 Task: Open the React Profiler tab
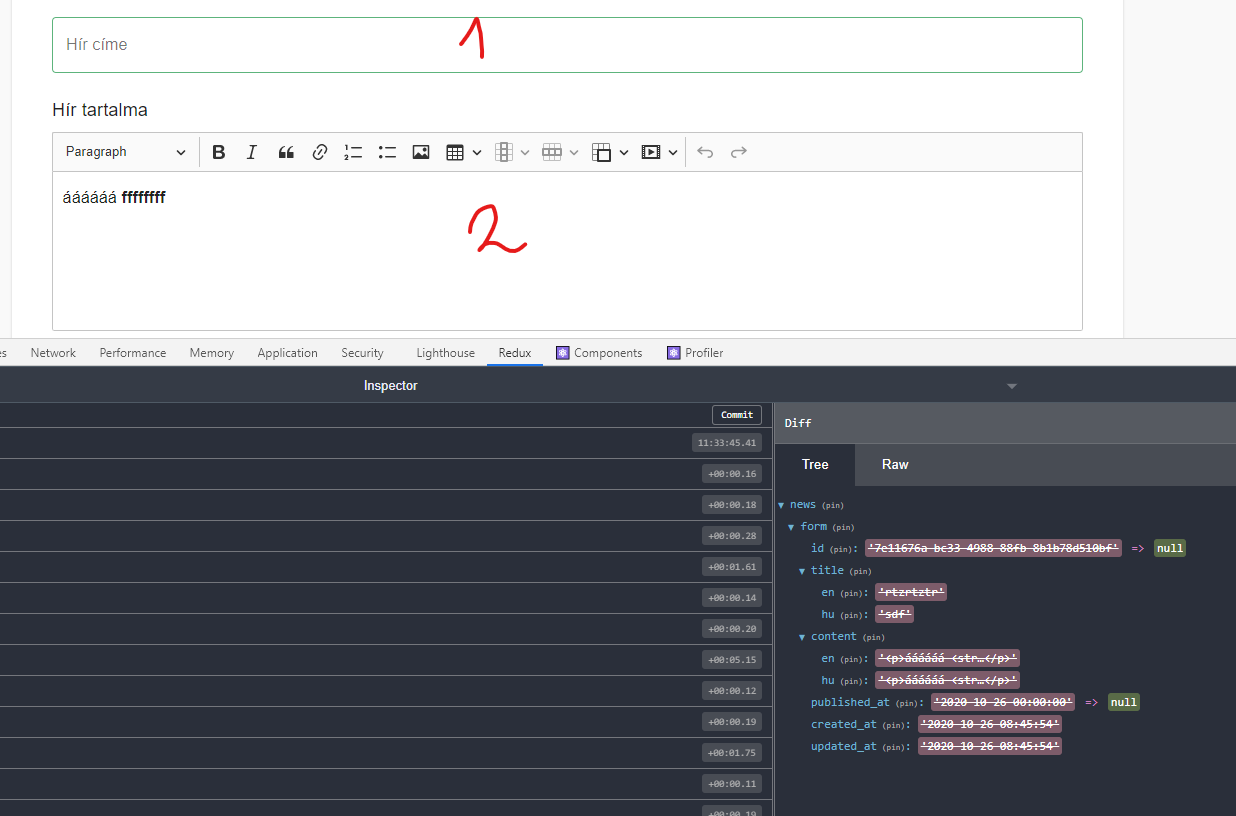click(x=695, y=353)
